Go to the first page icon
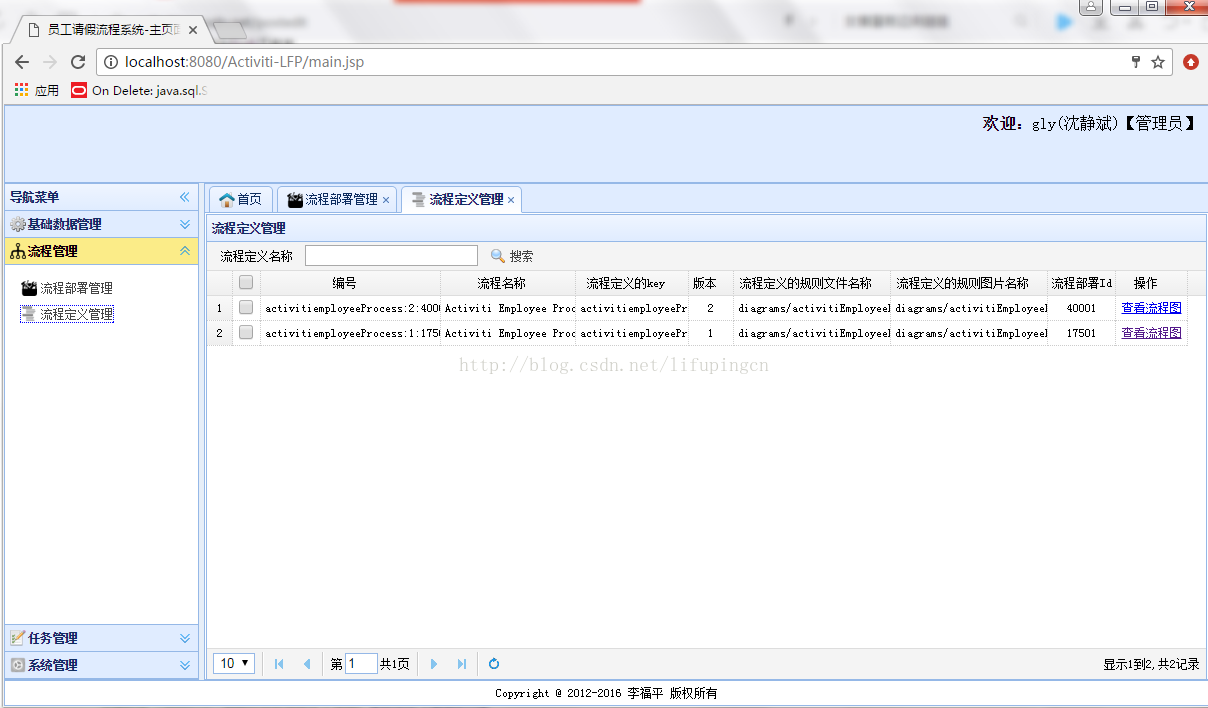 pos(279,664)
